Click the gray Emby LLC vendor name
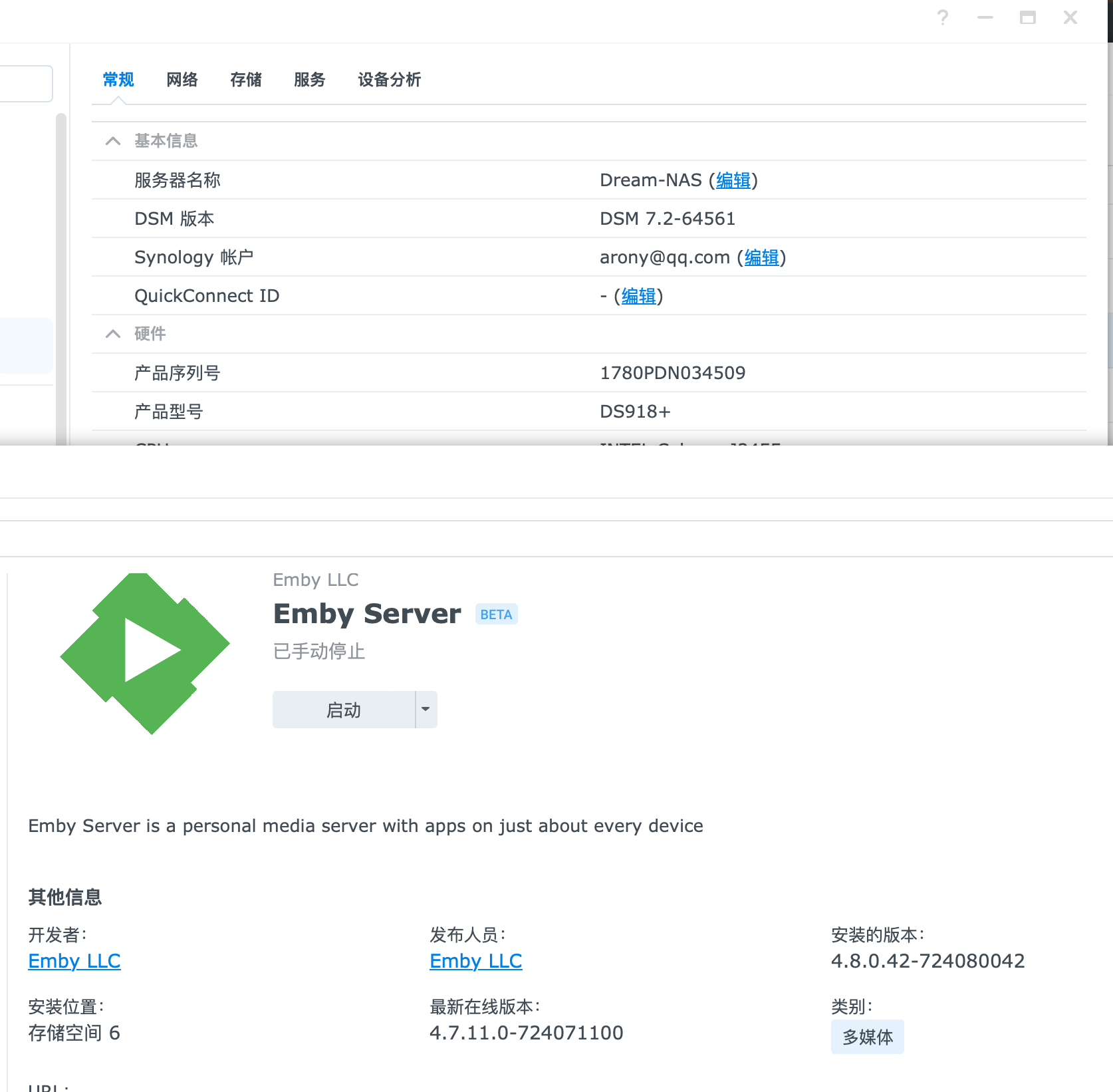The height and width of the screenshot is (1092, 1113). tap(316, 580)
